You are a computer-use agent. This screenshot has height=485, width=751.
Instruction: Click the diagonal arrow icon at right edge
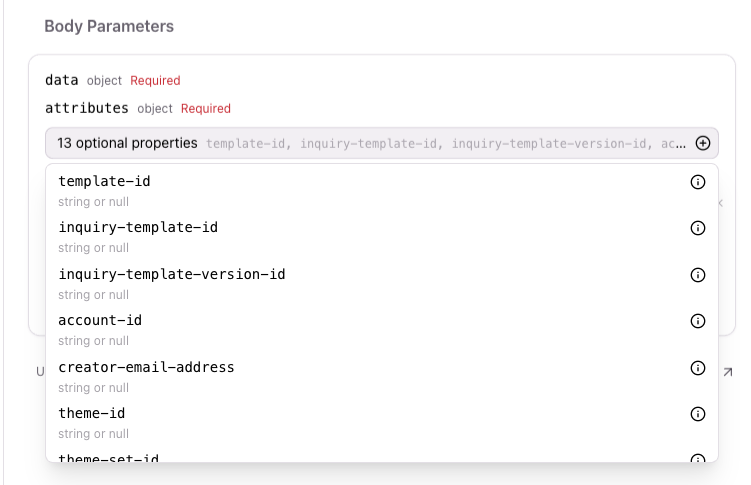(x=727, y=372)
